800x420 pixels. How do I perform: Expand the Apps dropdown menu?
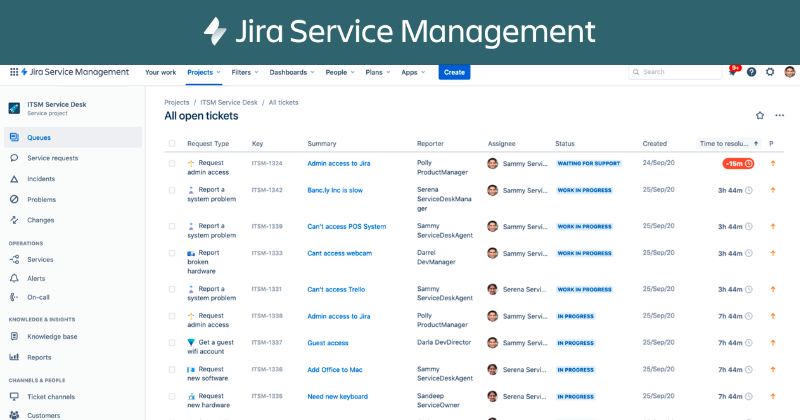[413, 72]
